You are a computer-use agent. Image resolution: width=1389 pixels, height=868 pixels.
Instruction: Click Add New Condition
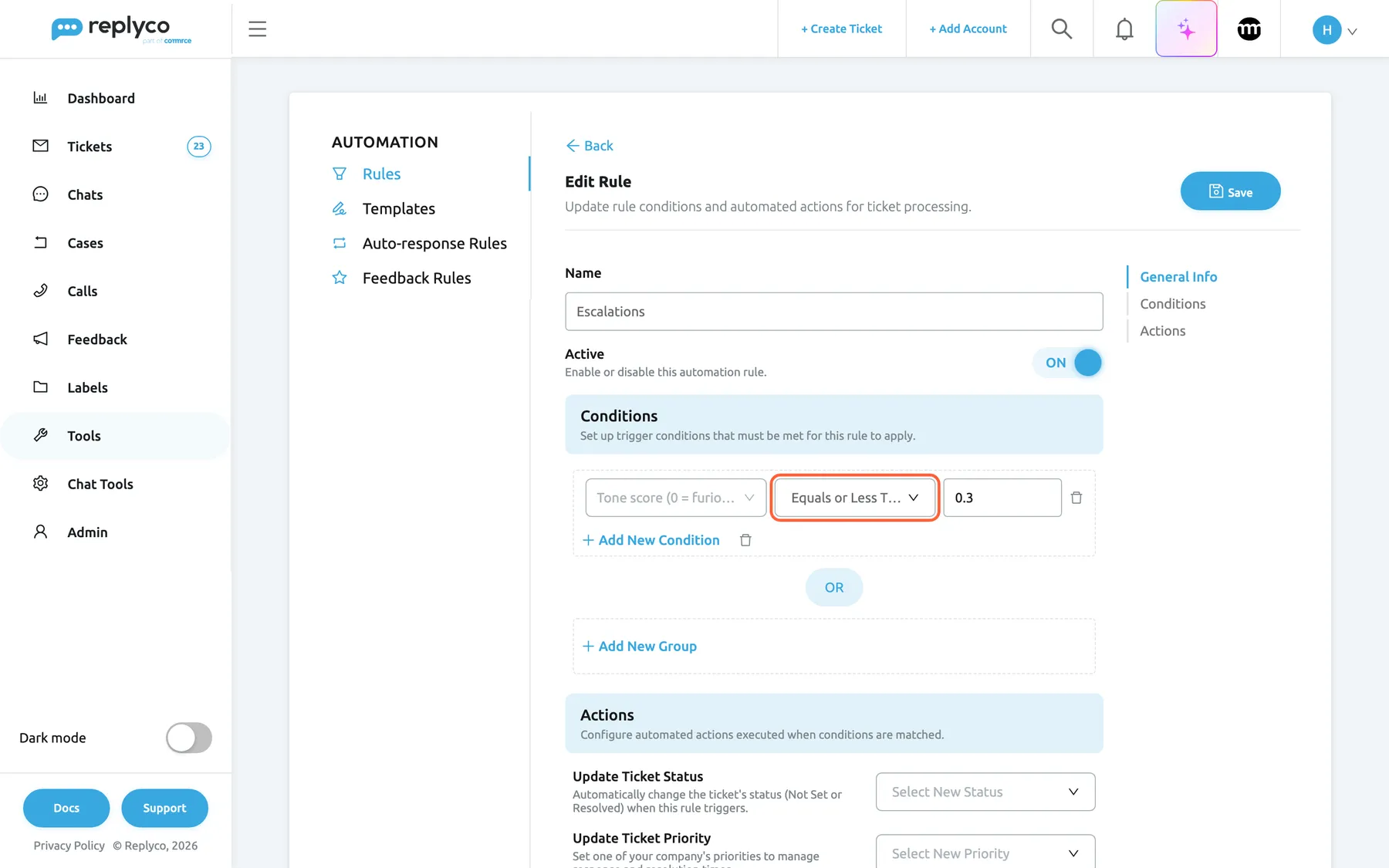coord(651,540)
